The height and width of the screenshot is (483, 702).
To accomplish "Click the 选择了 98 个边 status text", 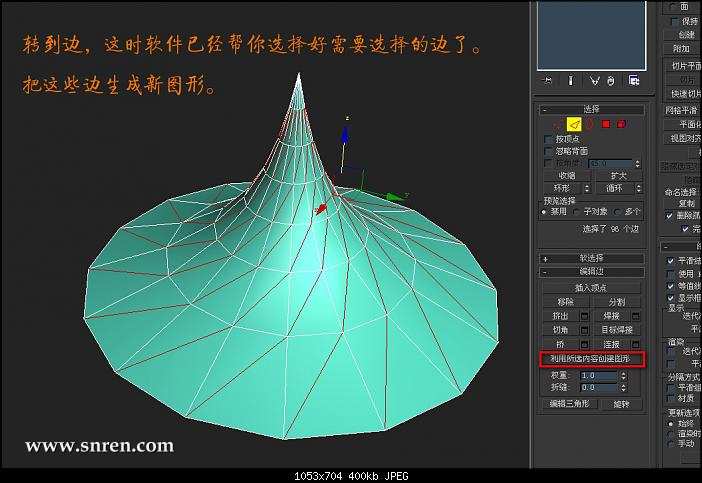I will 611,229.
